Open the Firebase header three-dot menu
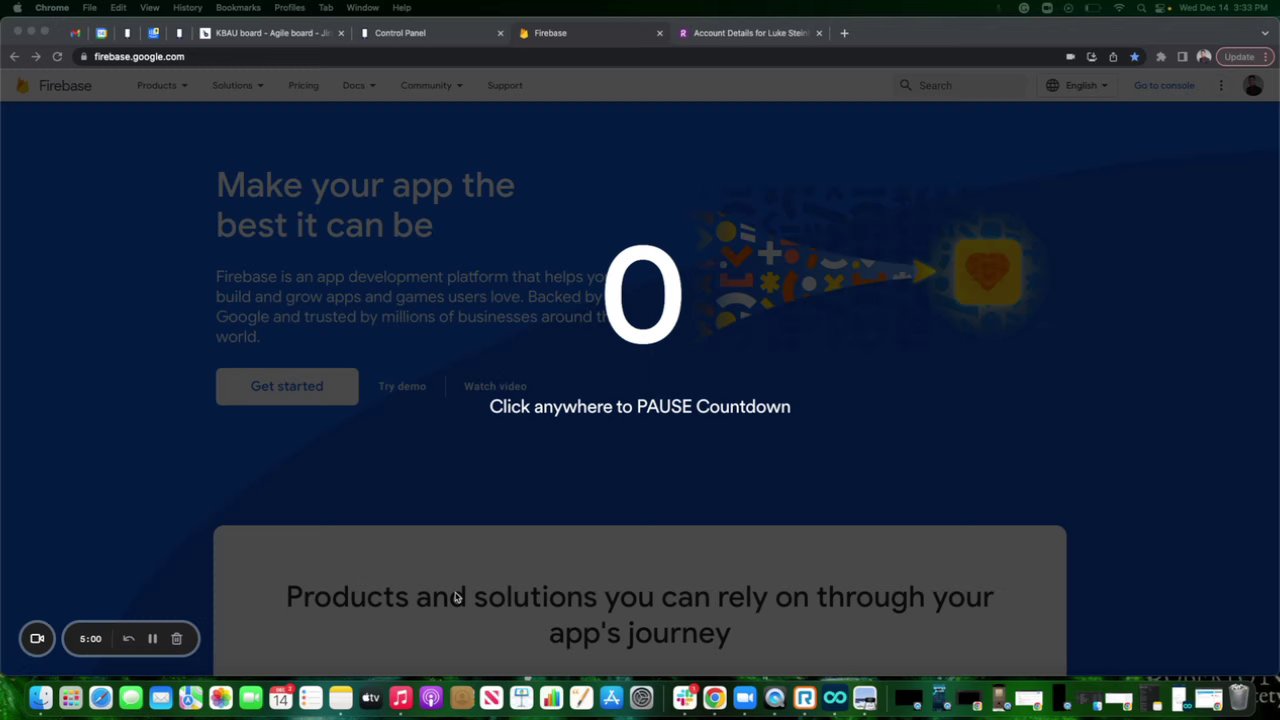 tap(1221, 86)
